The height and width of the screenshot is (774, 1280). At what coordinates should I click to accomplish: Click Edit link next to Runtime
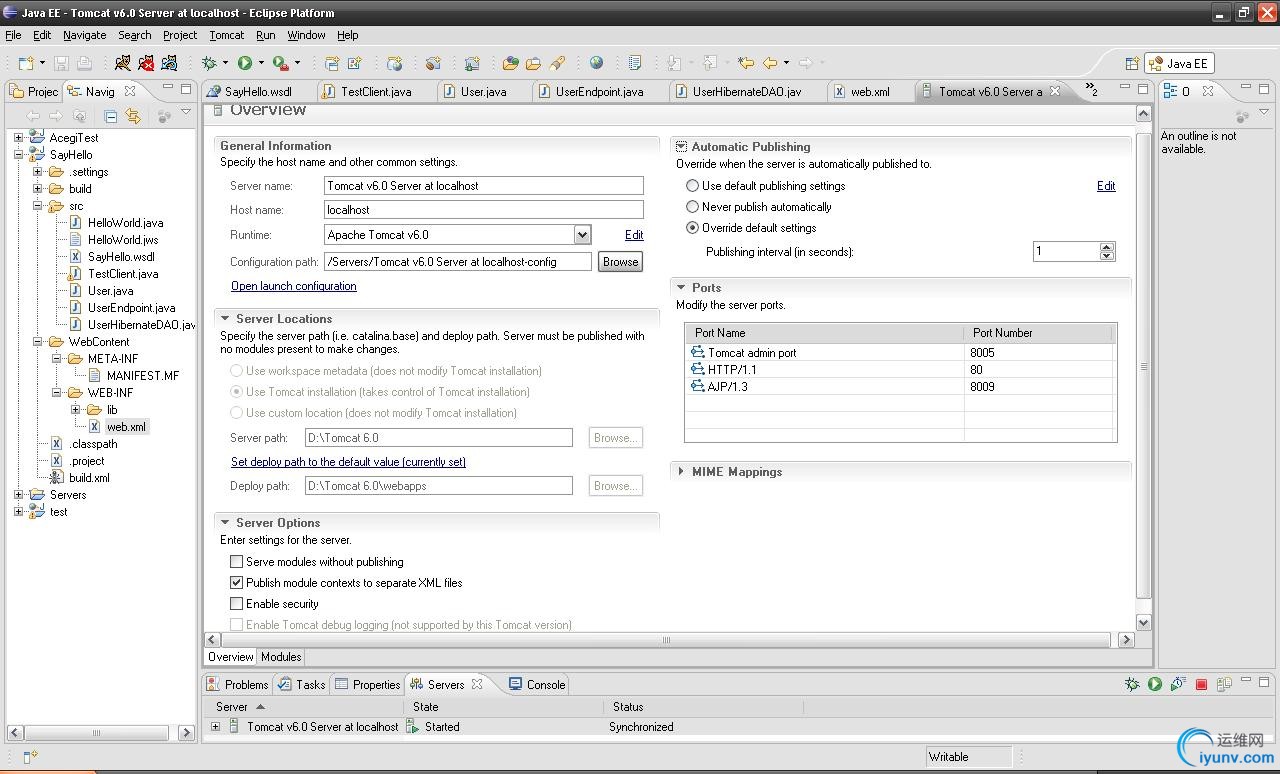pyautogui.click(x=634, y=235)
